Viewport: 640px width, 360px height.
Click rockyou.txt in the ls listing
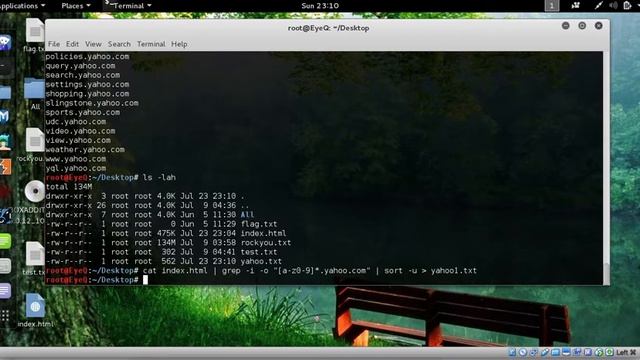pos(266,243)
